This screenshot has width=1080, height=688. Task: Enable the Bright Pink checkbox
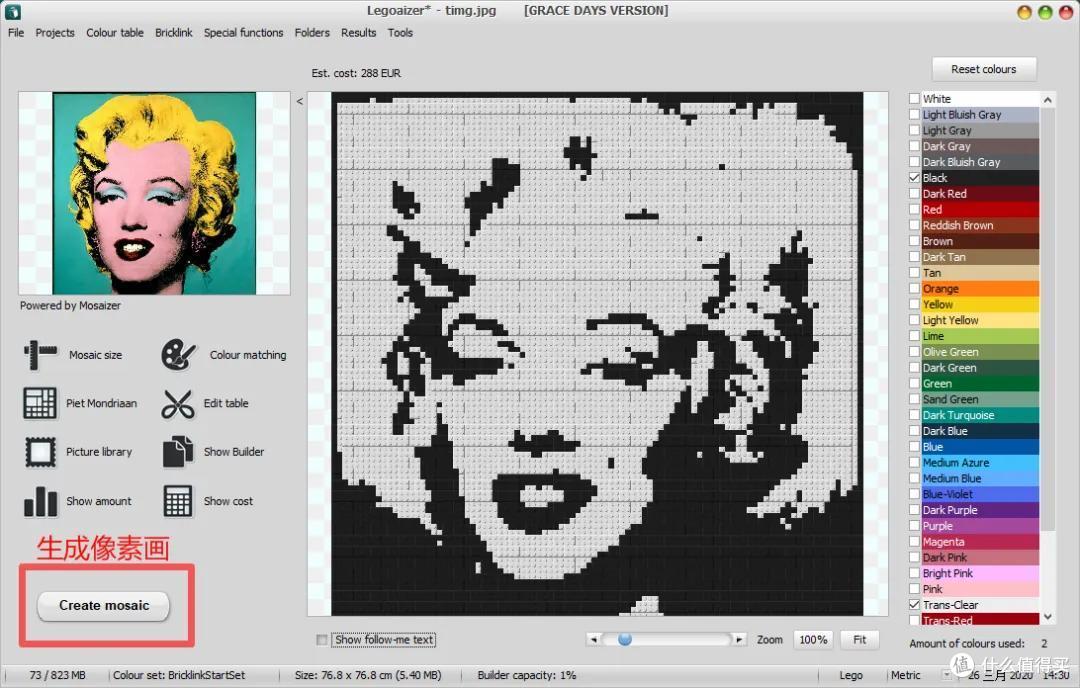point(915,573)
